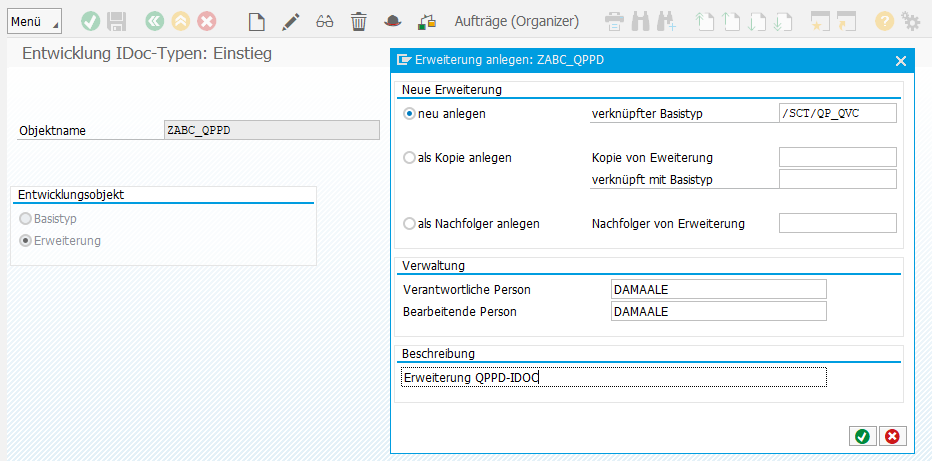Open Aufträge (Organizer)
This screenshot has width=932, height=461.
[516, 21]
